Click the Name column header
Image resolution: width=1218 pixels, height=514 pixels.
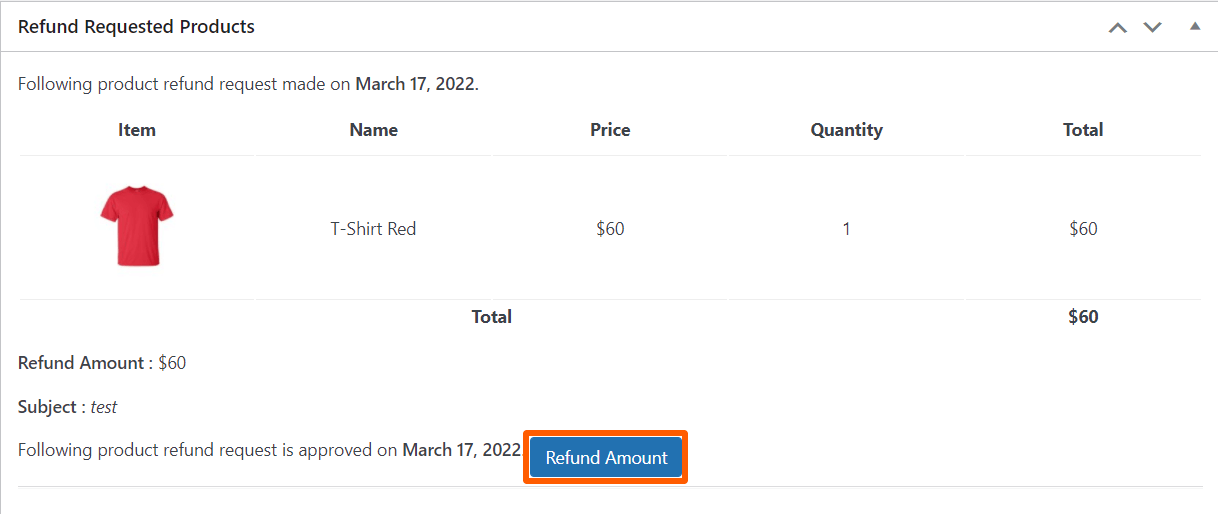(x=373, y=130)
